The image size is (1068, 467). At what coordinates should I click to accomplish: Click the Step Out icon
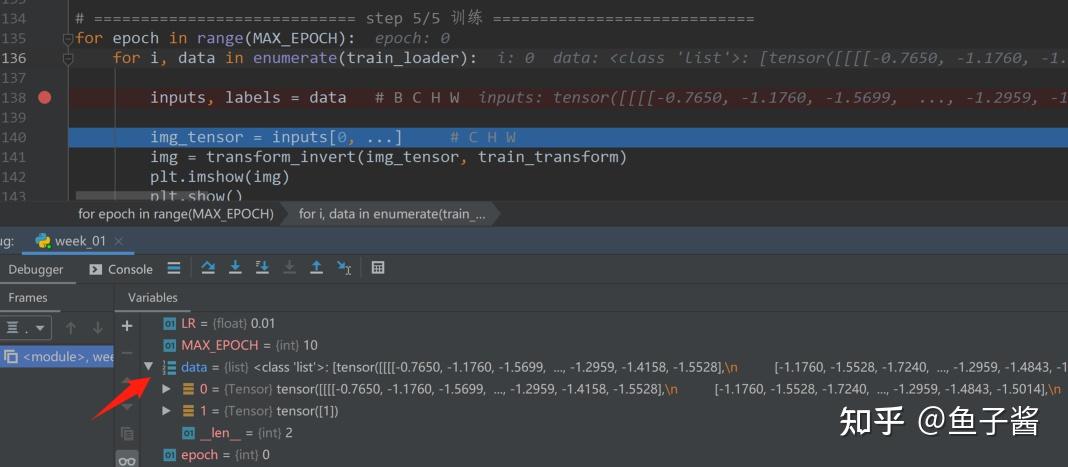pyautogui.click(x=316, y=268)
